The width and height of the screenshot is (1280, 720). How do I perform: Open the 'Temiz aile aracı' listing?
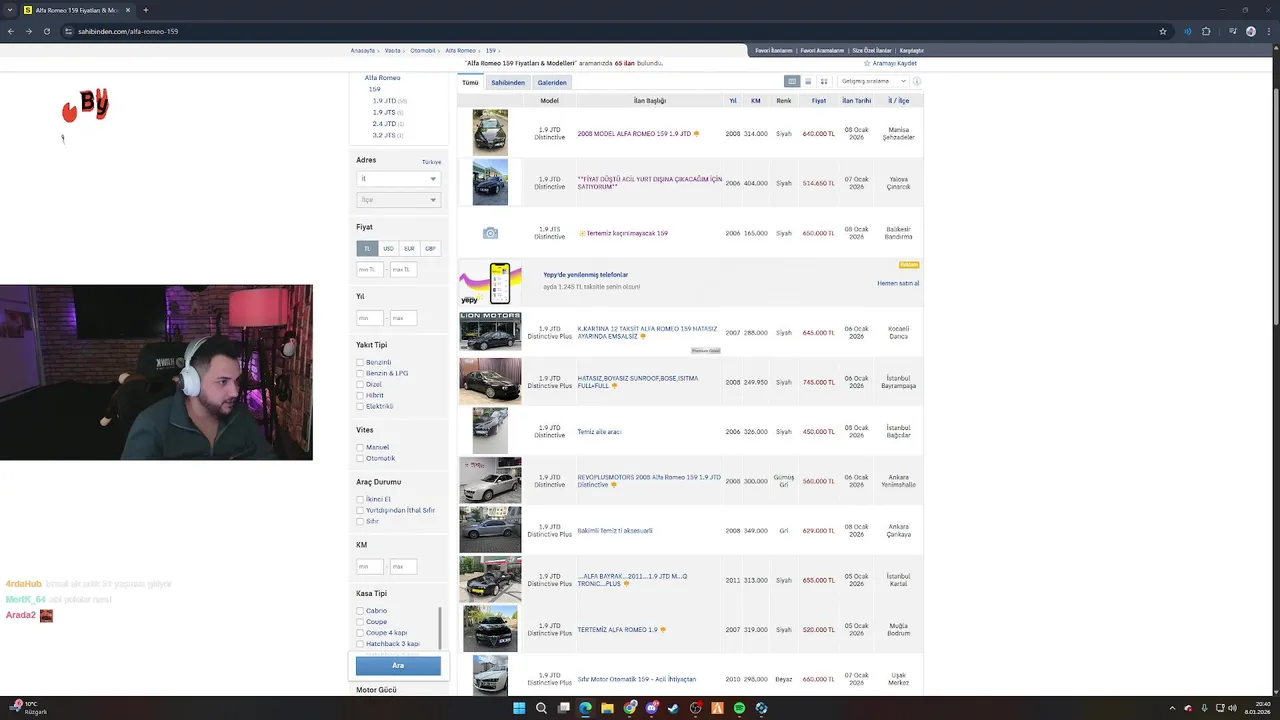[x=599, y=432]
